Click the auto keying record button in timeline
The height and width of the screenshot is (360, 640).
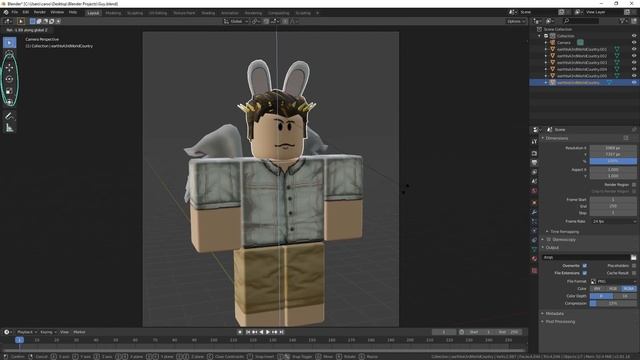[240, 332]
